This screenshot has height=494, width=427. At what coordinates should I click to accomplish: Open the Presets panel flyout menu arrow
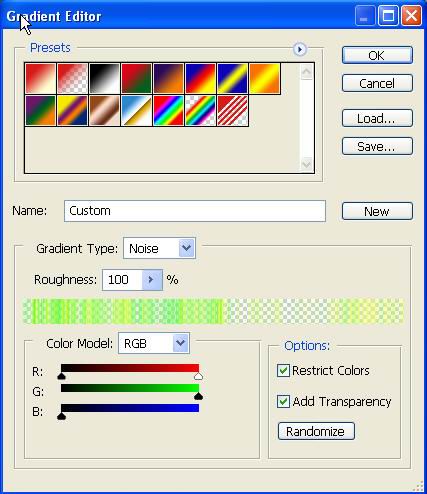pyautogui.click(x=299, y=49)
